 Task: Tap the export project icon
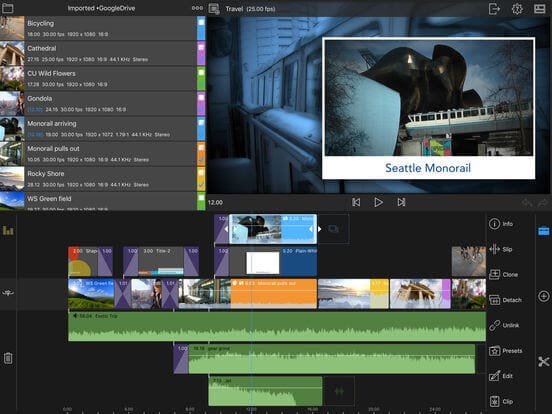coord(494,8)
